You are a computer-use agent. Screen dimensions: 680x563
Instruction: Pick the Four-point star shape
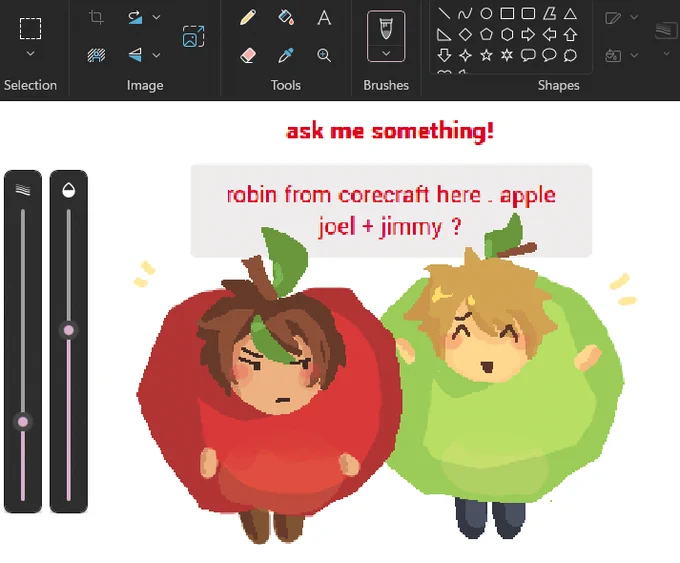pyautogui.click(x=465, y=55)
